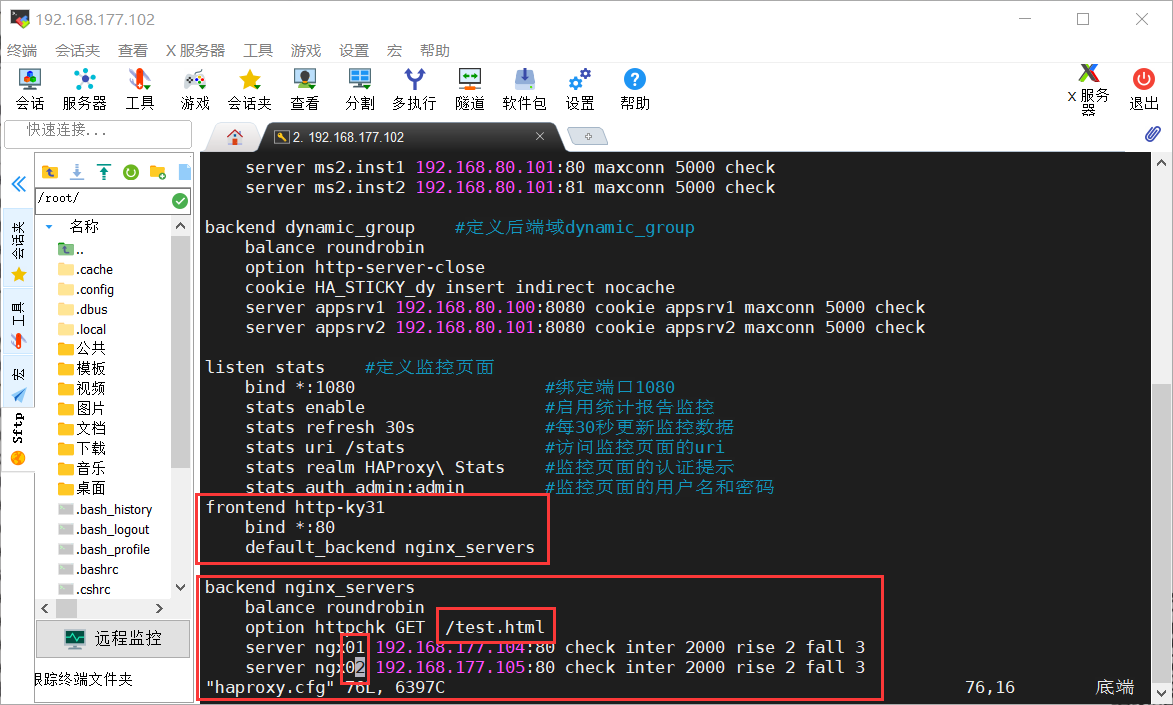Click the 快速连接 quick connect field
This screenshot has height=705, width=1173.
point(98,133)
